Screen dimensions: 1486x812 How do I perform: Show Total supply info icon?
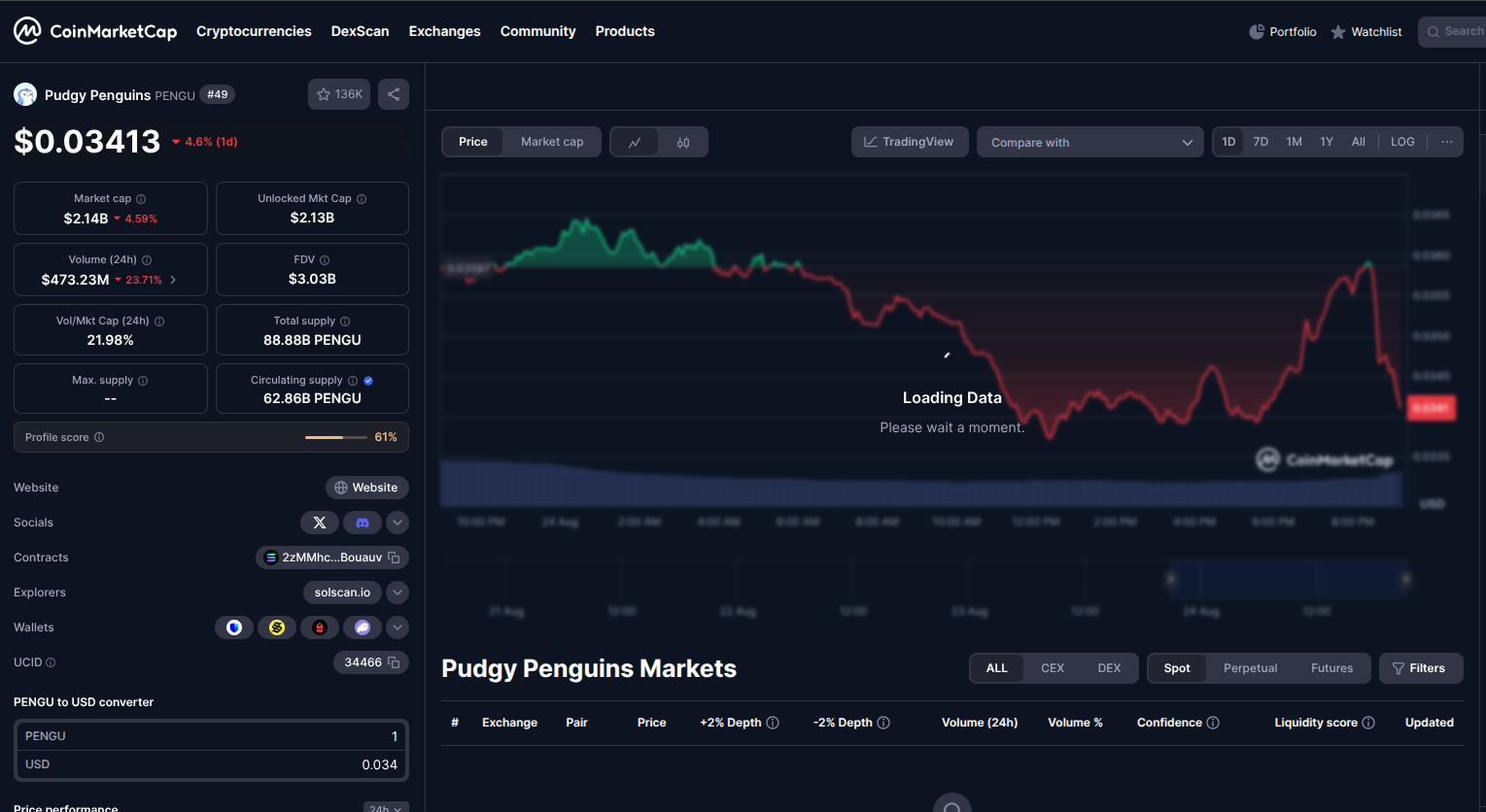[345, 321]
